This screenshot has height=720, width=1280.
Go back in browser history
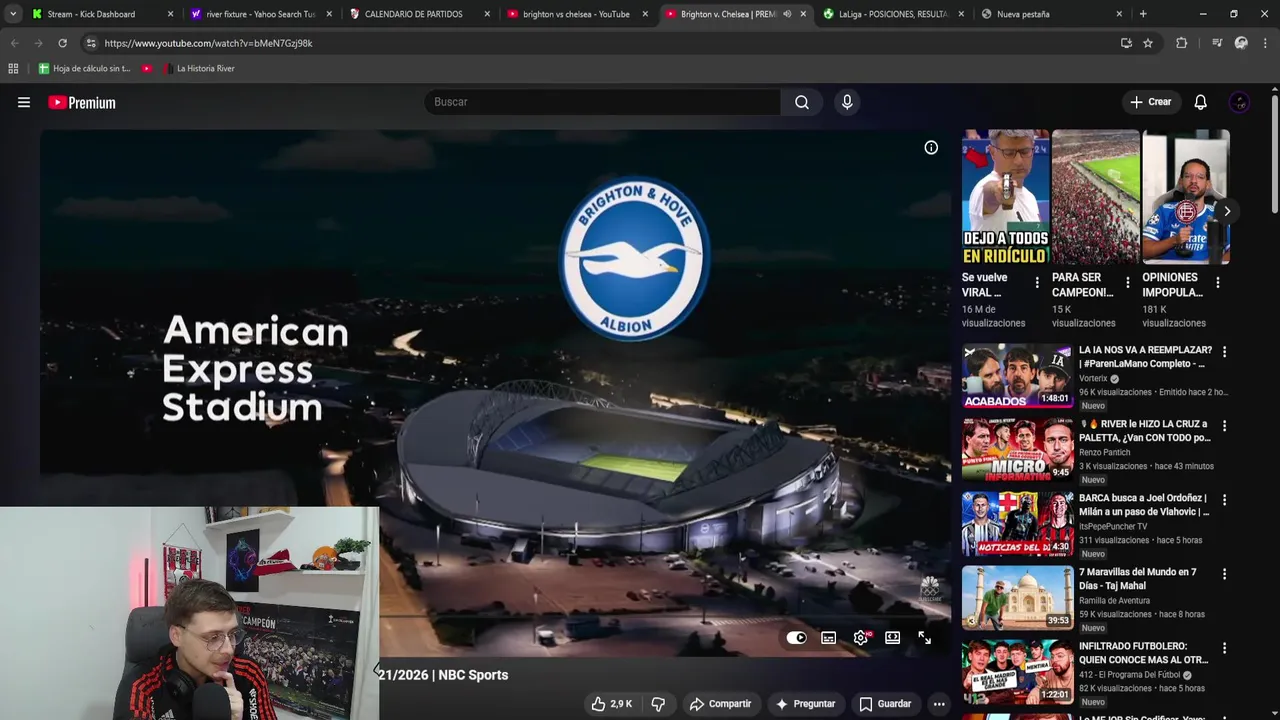(x=14, y=43)
